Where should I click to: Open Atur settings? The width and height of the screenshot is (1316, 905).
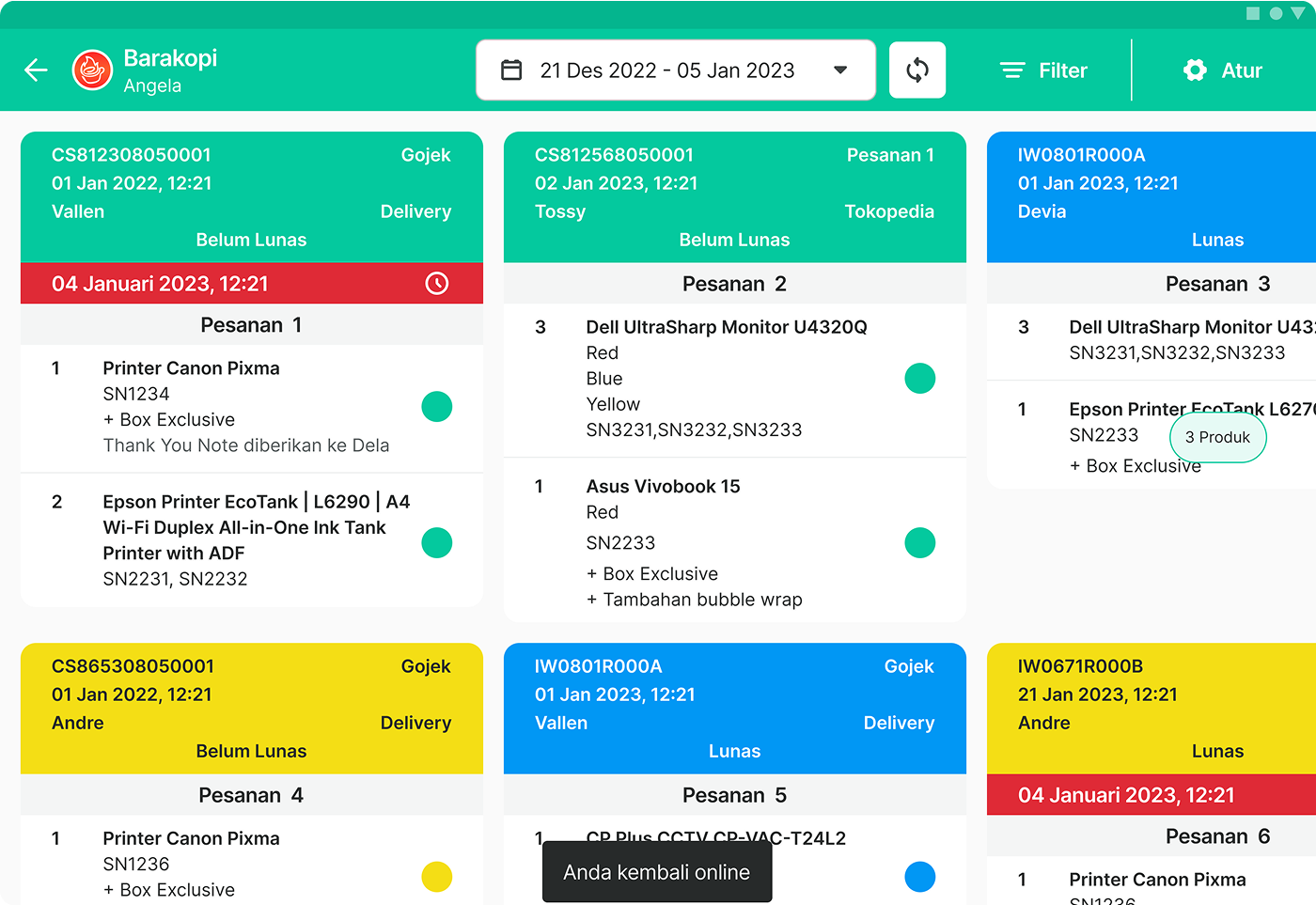pyautogui.click(x=1222, y=70)
